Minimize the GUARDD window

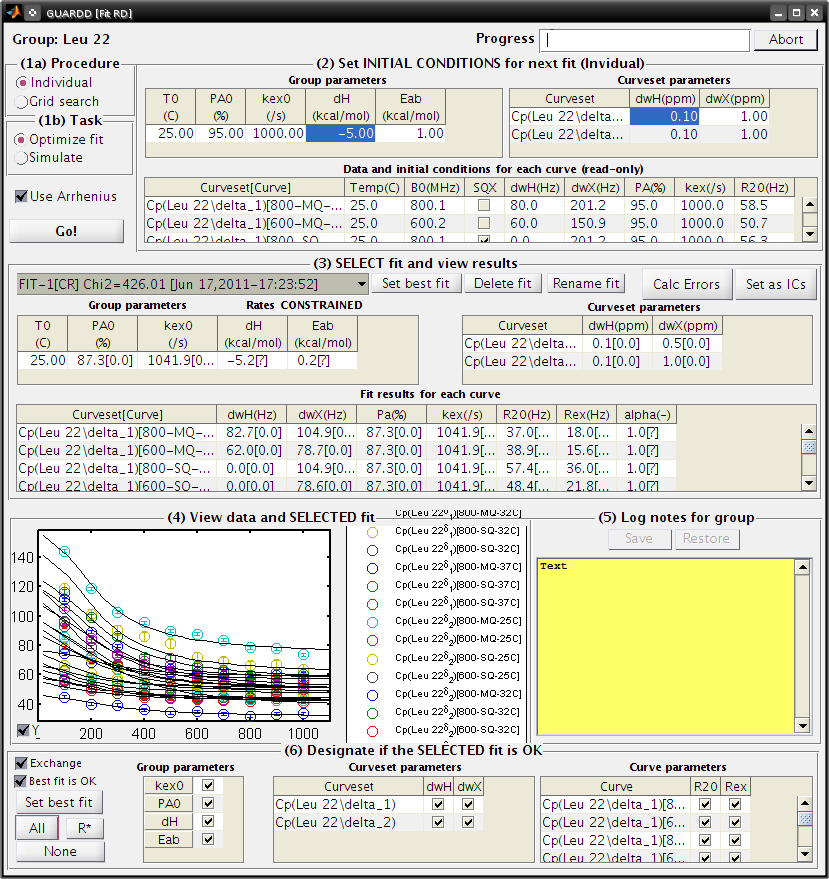click(778, 12)
